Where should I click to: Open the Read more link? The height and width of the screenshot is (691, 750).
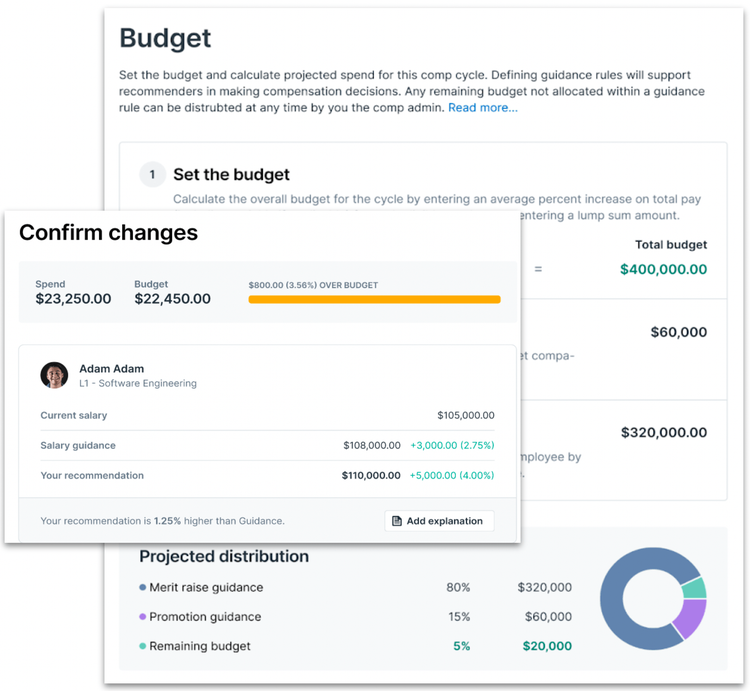(x=483, y=108)
